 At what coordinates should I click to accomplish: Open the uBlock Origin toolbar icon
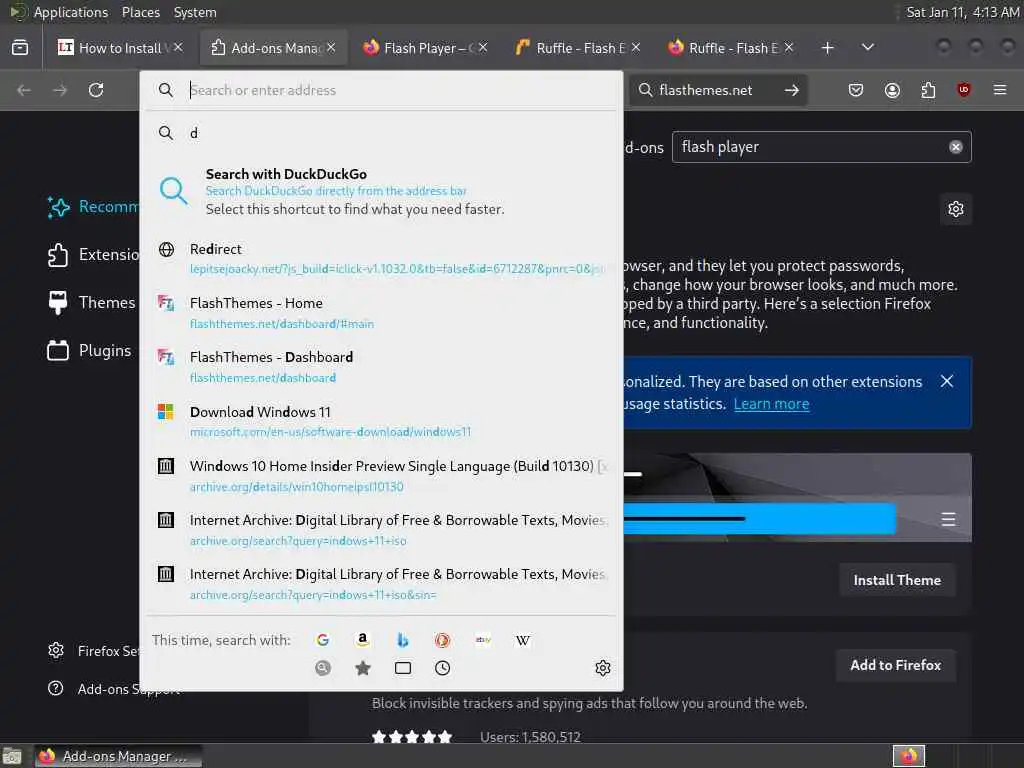[964, 89]
